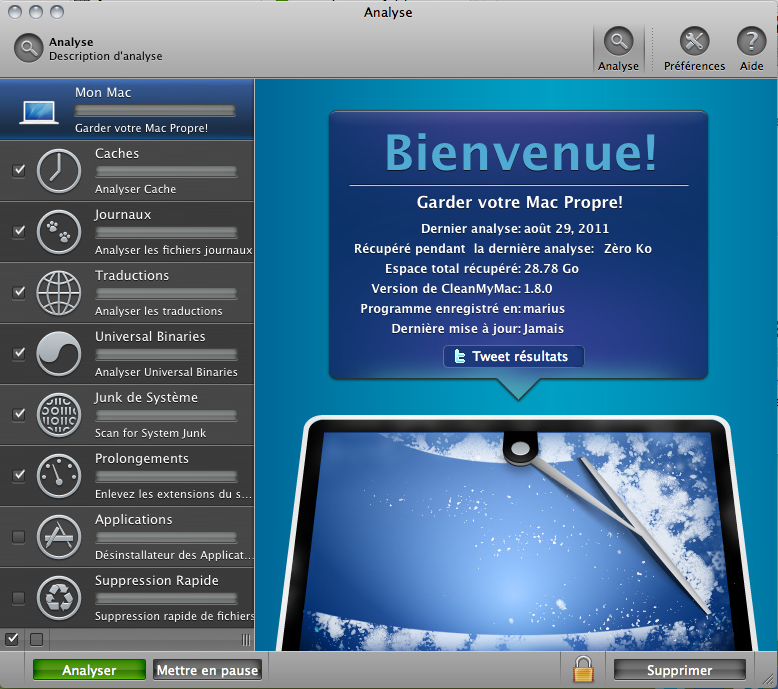Screen dimensions: 778x689
Task: Click the Journaux paw-print icon
Action: click(x=59, y=232)
